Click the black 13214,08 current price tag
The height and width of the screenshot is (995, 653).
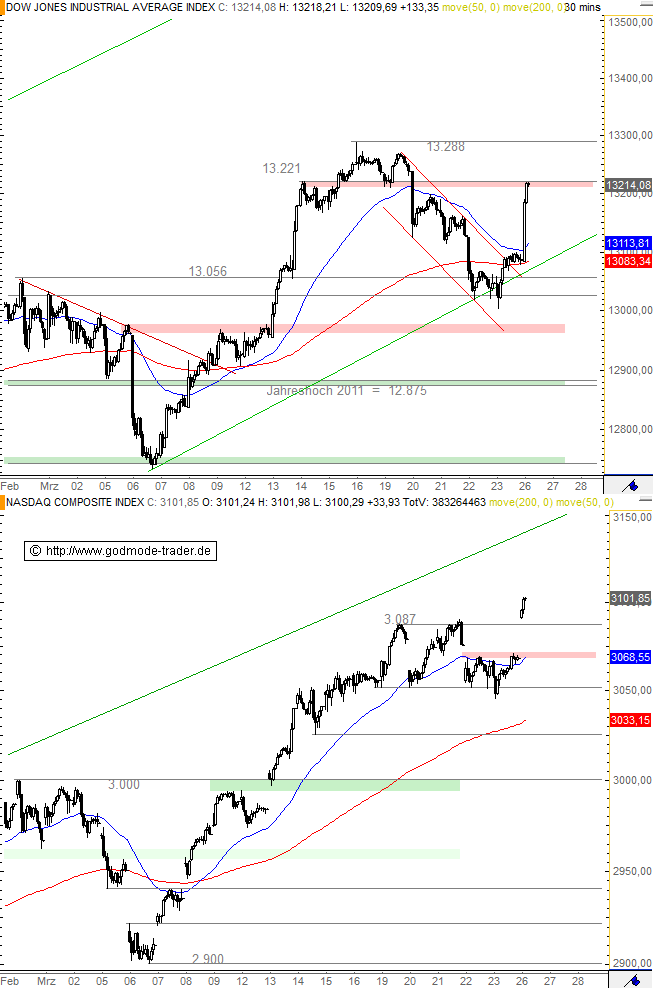pyautogui.click(x=628, y=185)
